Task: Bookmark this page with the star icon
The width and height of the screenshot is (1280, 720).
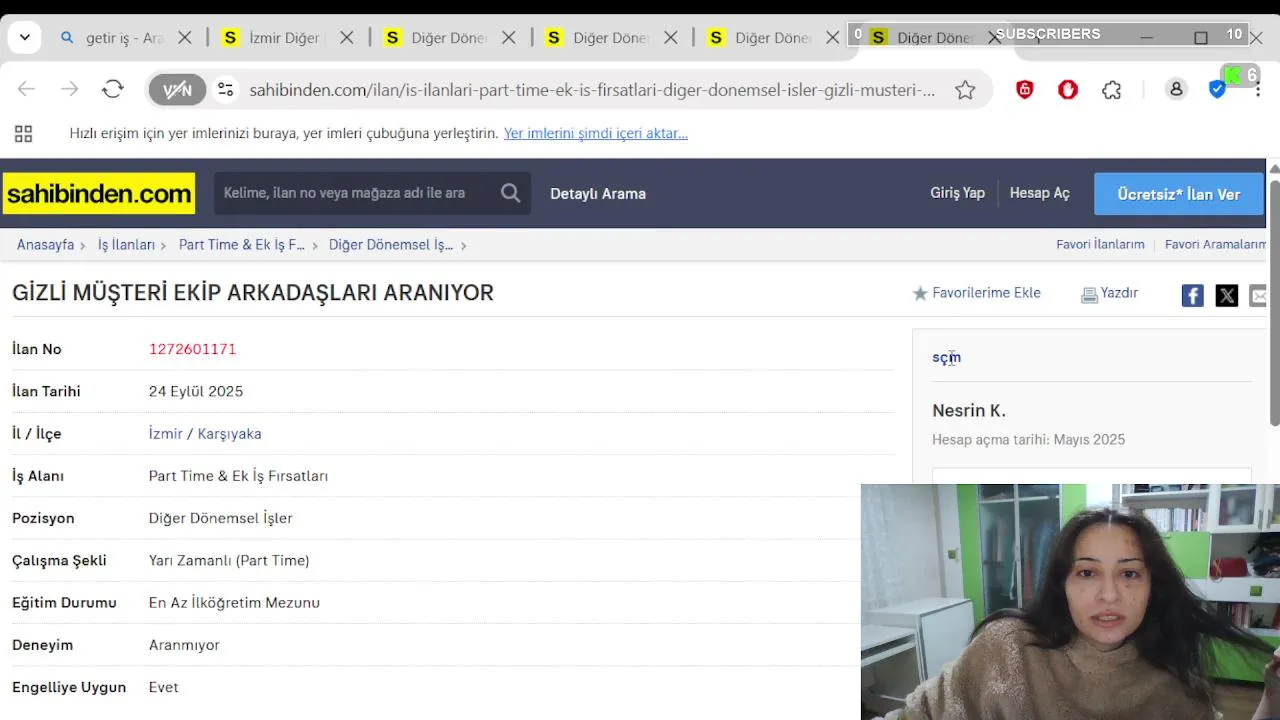Action: pyautogui.click(x=965, y=90)
